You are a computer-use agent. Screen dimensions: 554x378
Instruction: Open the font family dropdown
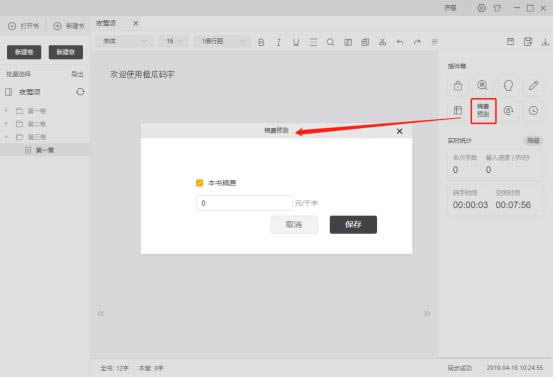pos(124,42)
